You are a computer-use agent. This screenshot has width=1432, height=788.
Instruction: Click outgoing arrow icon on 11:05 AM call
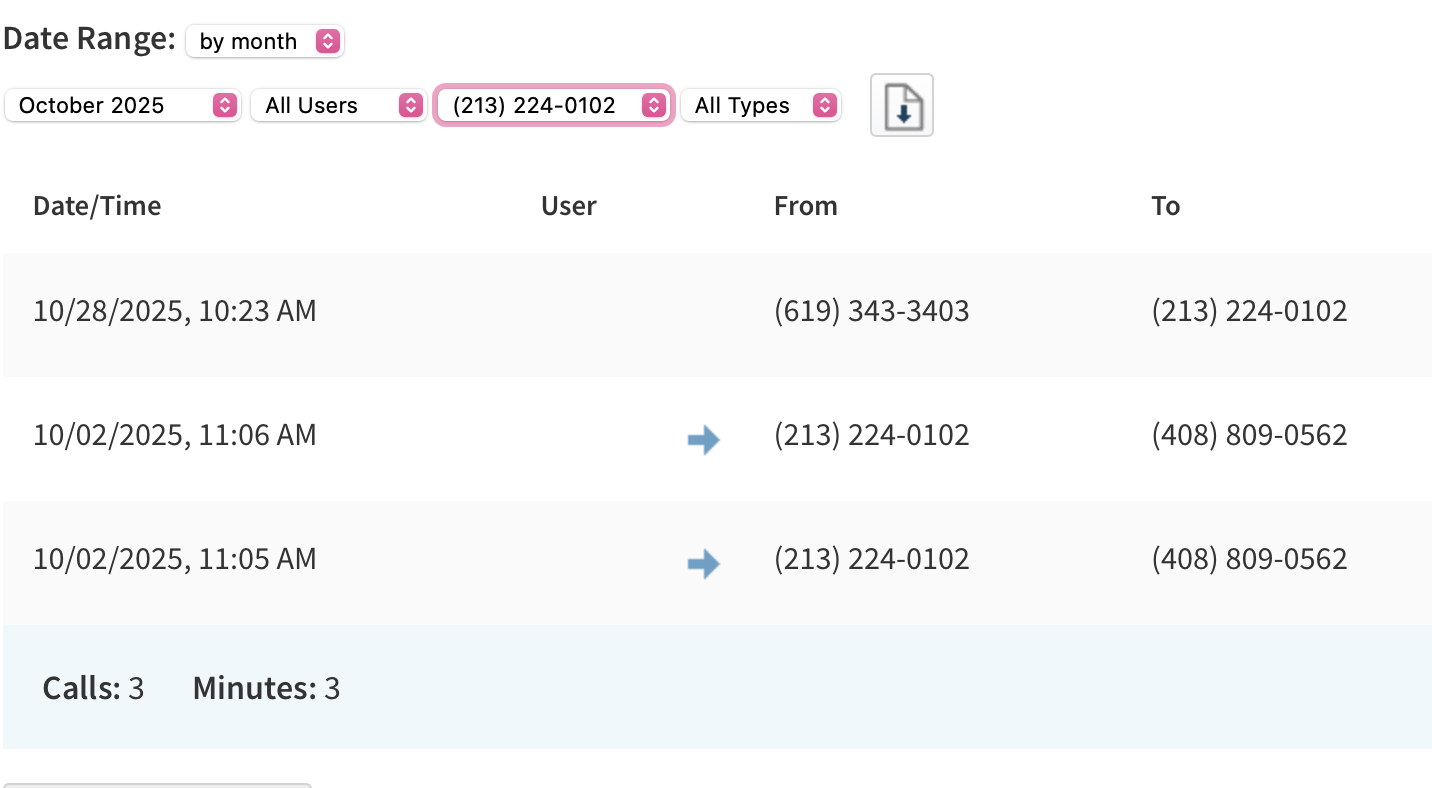point(704,563)
